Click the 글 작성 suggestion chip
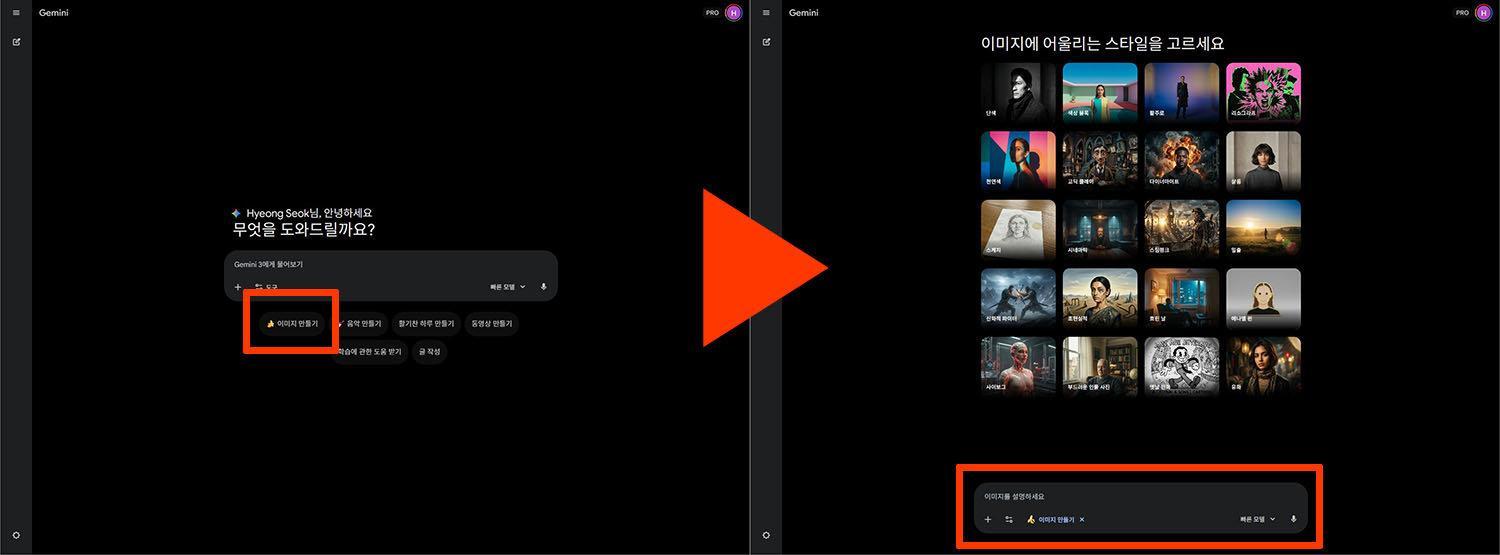 429,352
